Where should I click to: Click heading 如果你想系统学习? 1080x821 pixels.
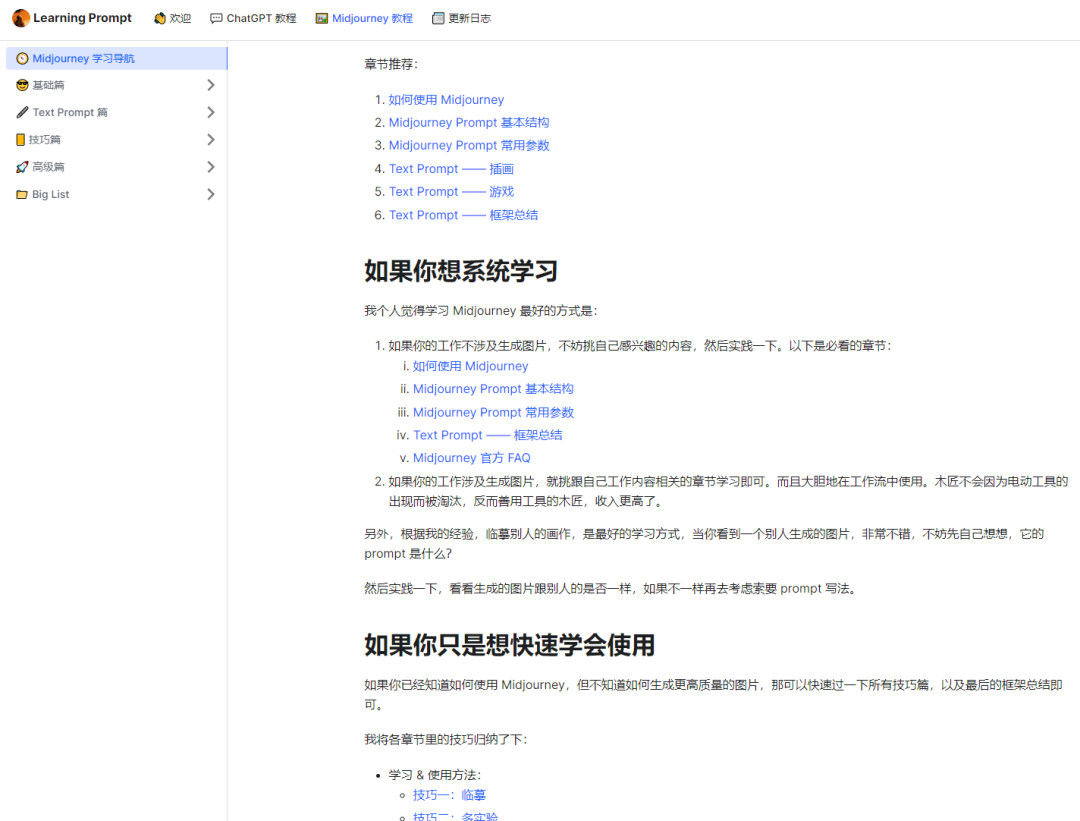[x=461, y=271]
